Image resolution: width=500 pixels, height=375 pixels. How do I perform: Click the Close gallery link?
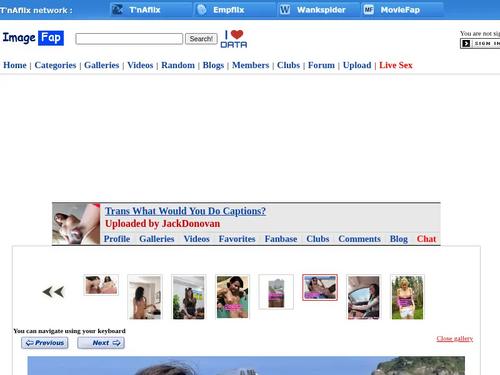[x=455, y=339]
